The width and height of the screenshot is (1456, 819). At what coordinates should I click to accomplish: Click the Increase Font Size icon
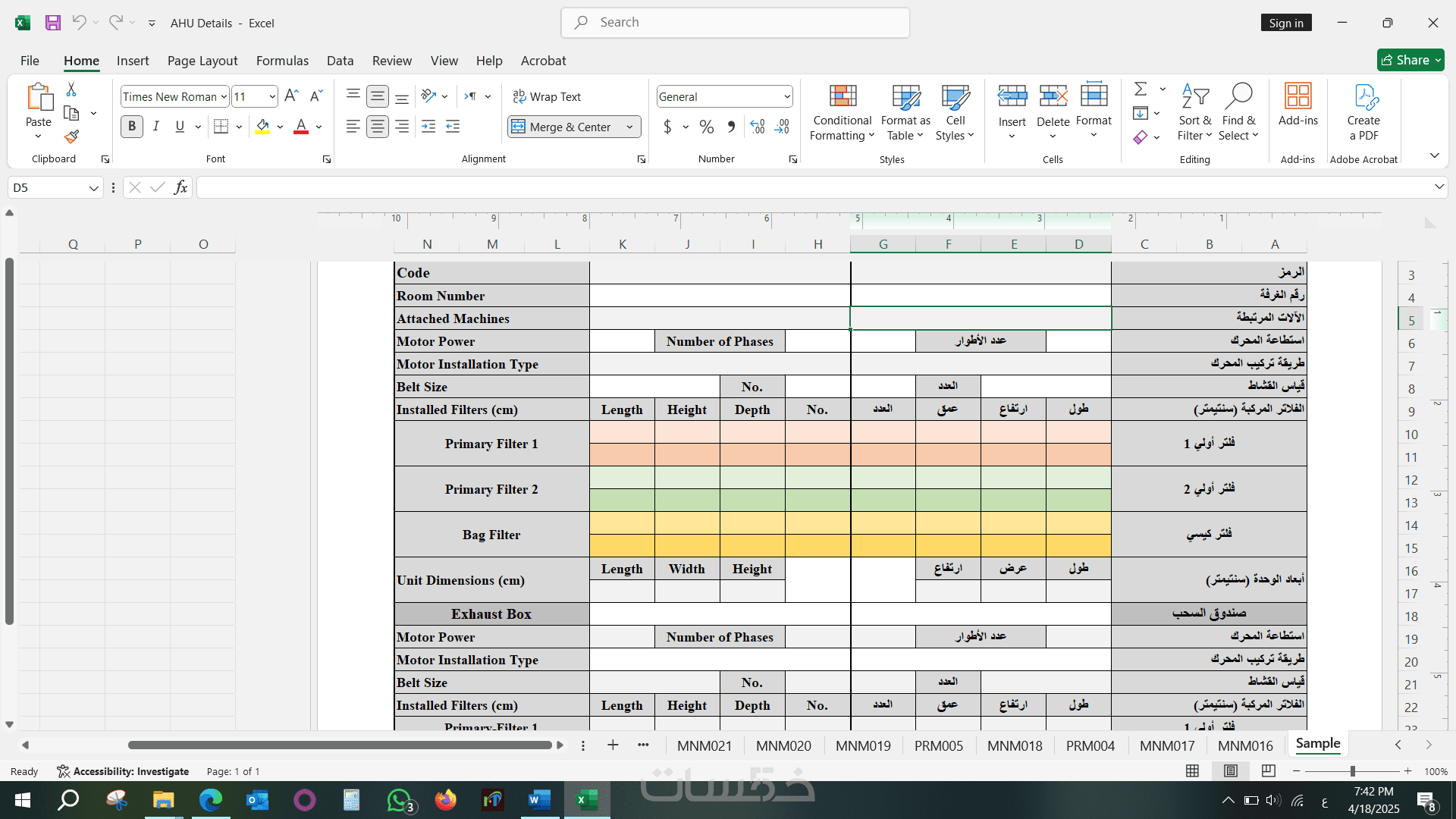click(x=291, y=96)
